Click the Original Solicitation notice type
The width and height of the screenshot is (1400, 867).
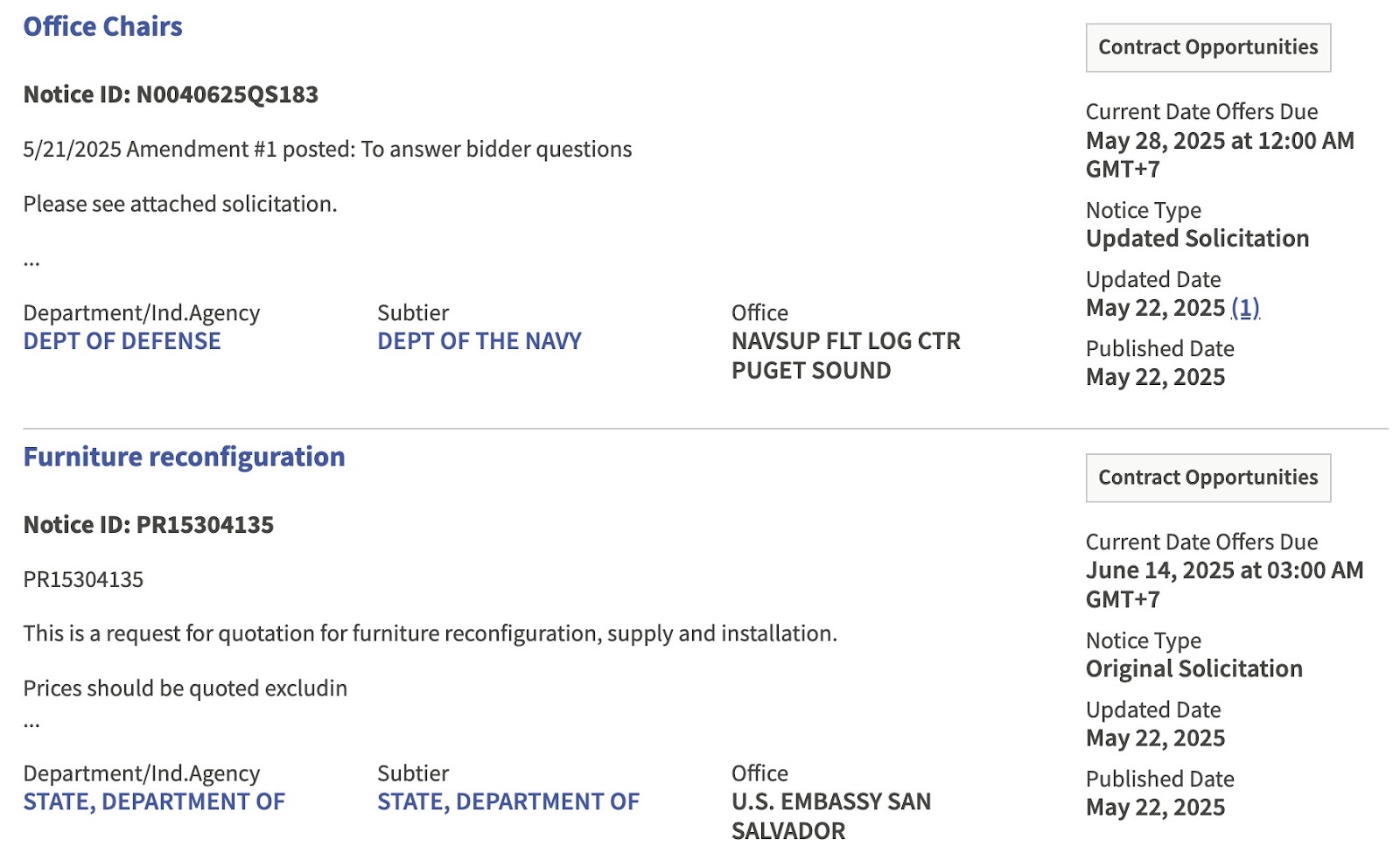point(1193,668)
